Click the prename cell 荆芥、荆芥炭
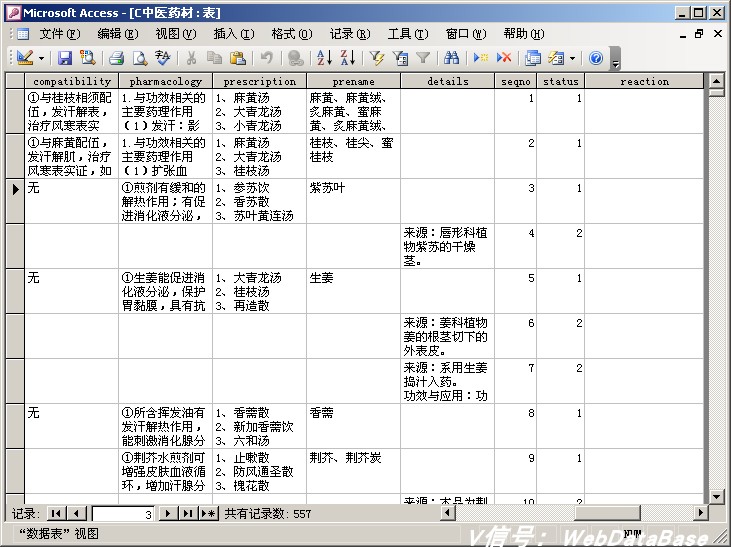This screenshot has width=731, height=547. [353, 471]
